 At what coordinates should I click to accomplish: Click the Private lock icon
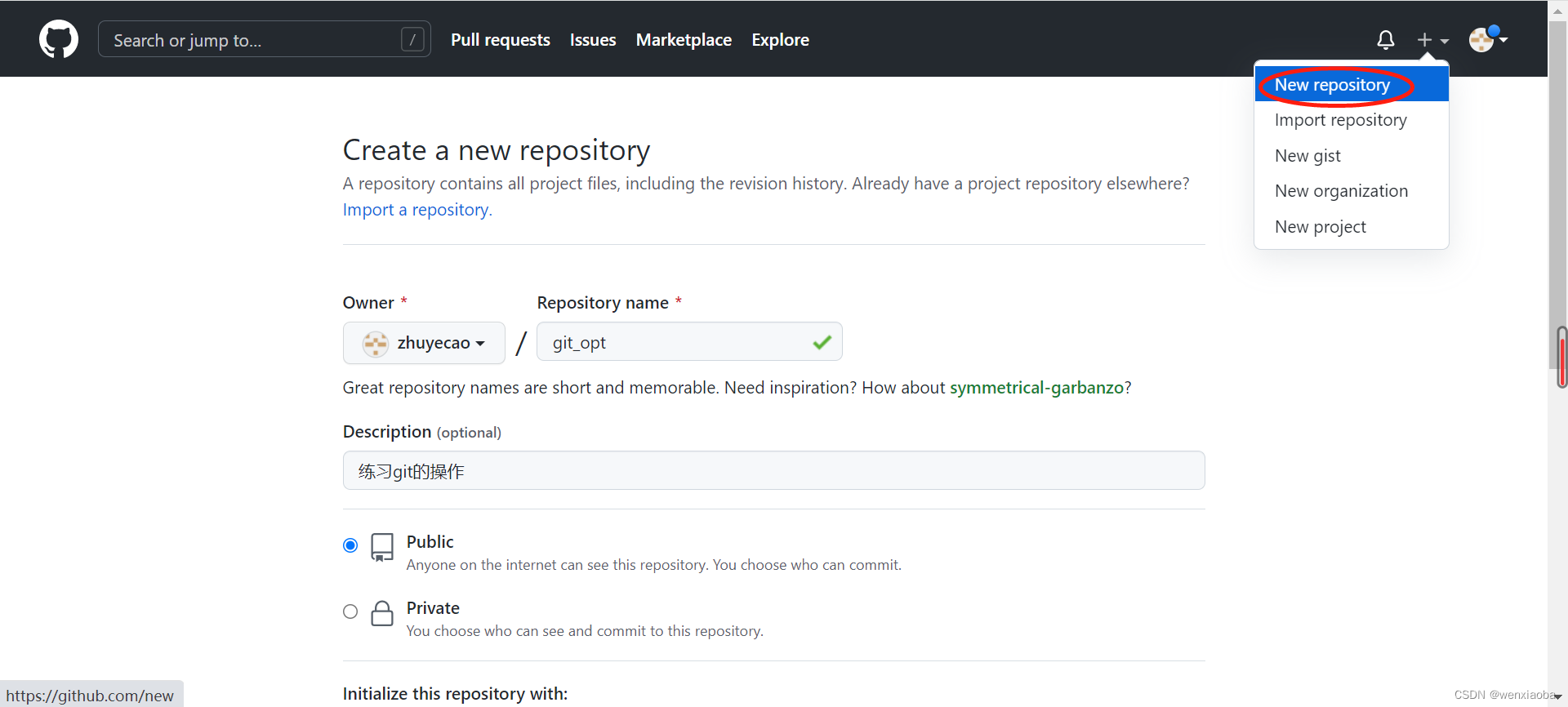pyautogui.click(x=382, y=613)
